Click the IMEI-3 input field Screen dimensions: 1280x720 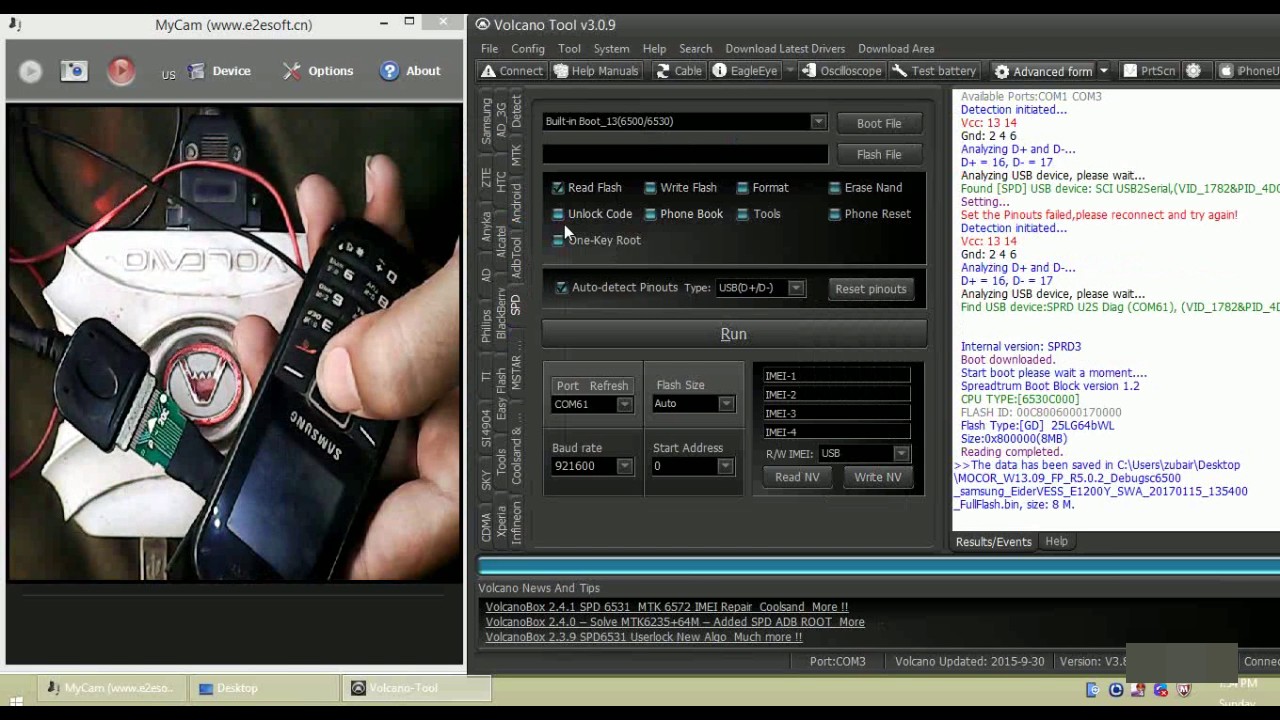click(837, 413)
